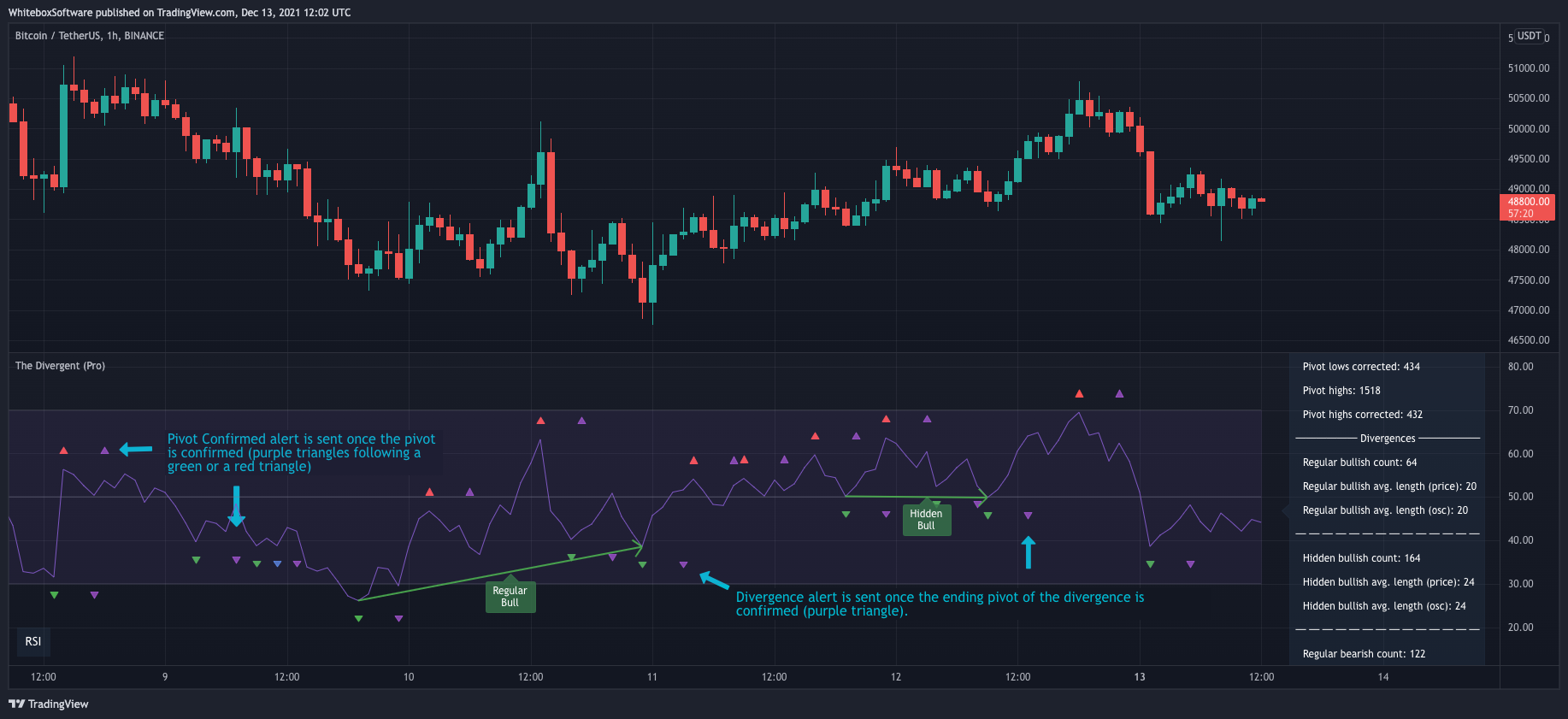Click 'Hidden bullish avg. length (osc): 24'
1568x719 pixels.
click(x=1384, y=606)
